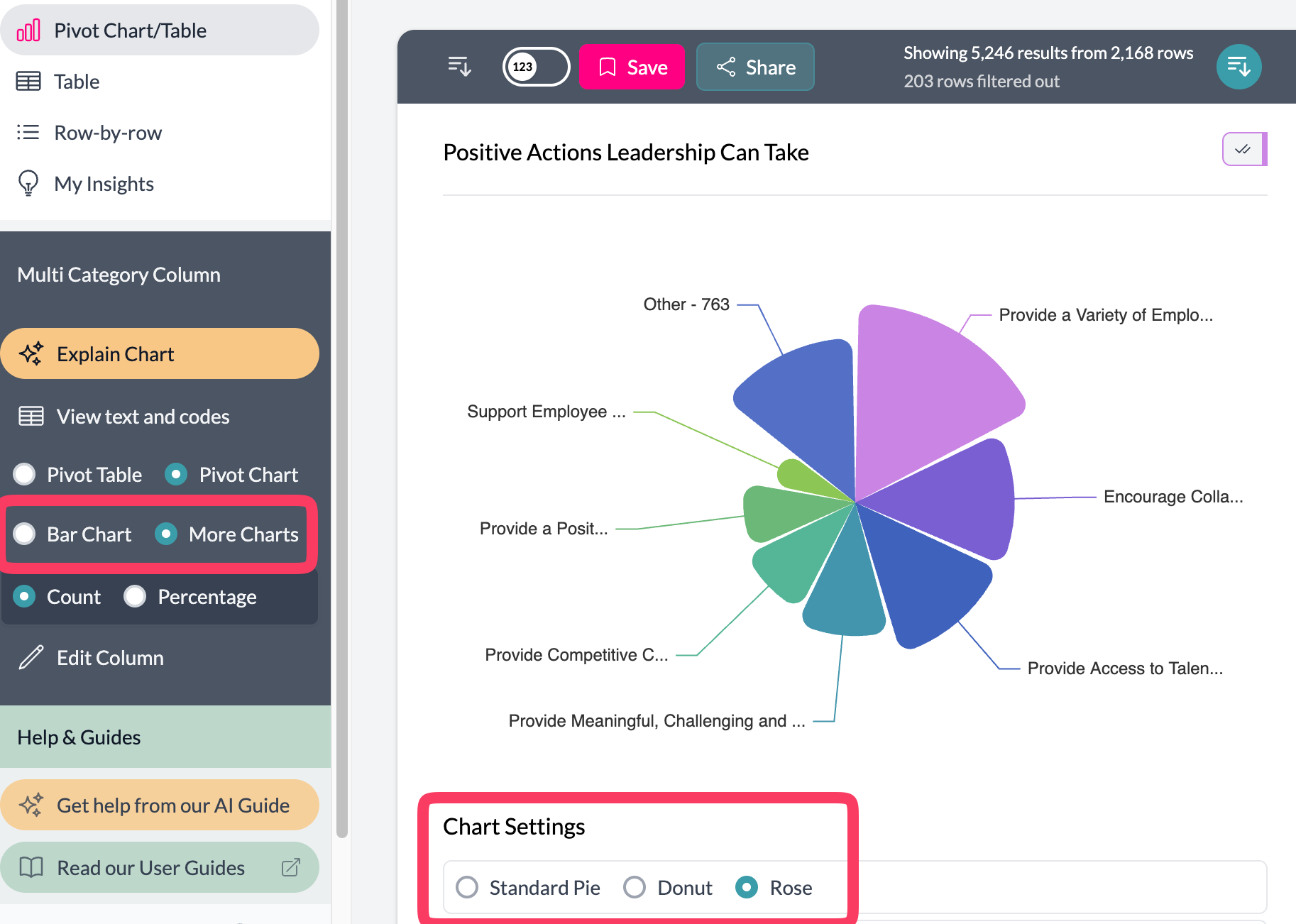Toggle the 123 number display switch
Image resolution: width=1296 pixels, height=924 pixels.
click(x=536, y=67)
